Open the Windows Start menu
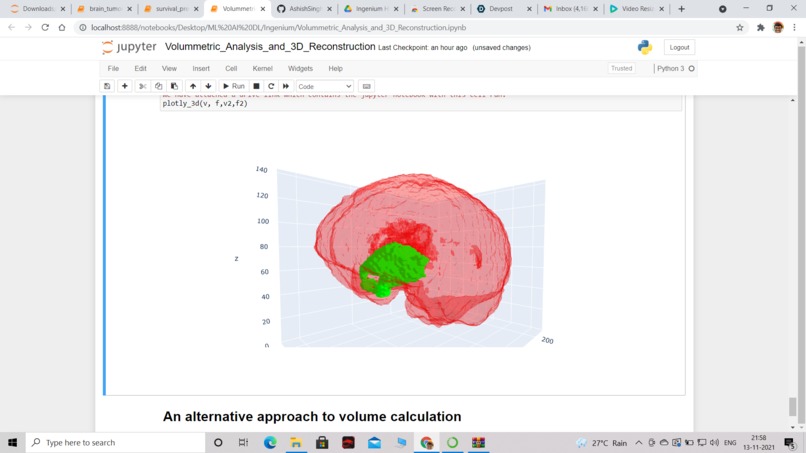 (12, 442)
